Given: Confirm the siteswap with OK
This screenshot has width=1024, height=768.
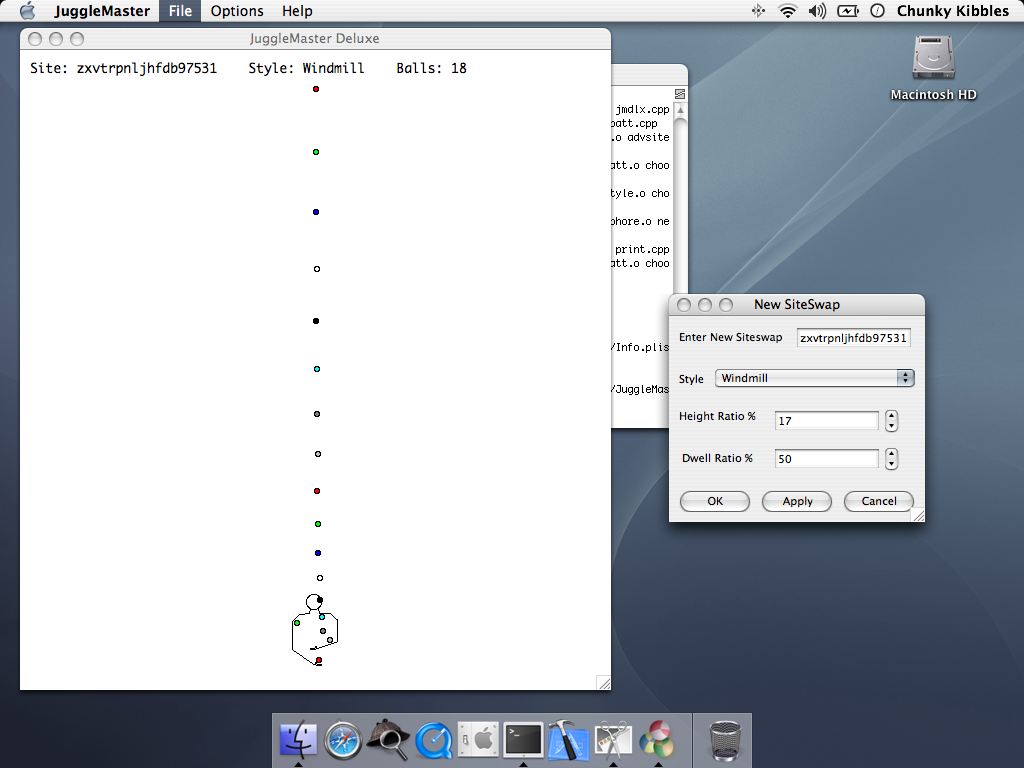Looking at the screenshot, I should 715,501.
